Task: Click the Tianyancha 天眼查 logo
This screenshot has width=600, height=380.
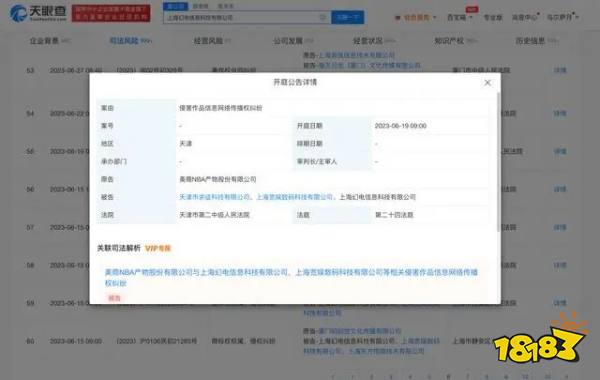Action: coord(38,13)
